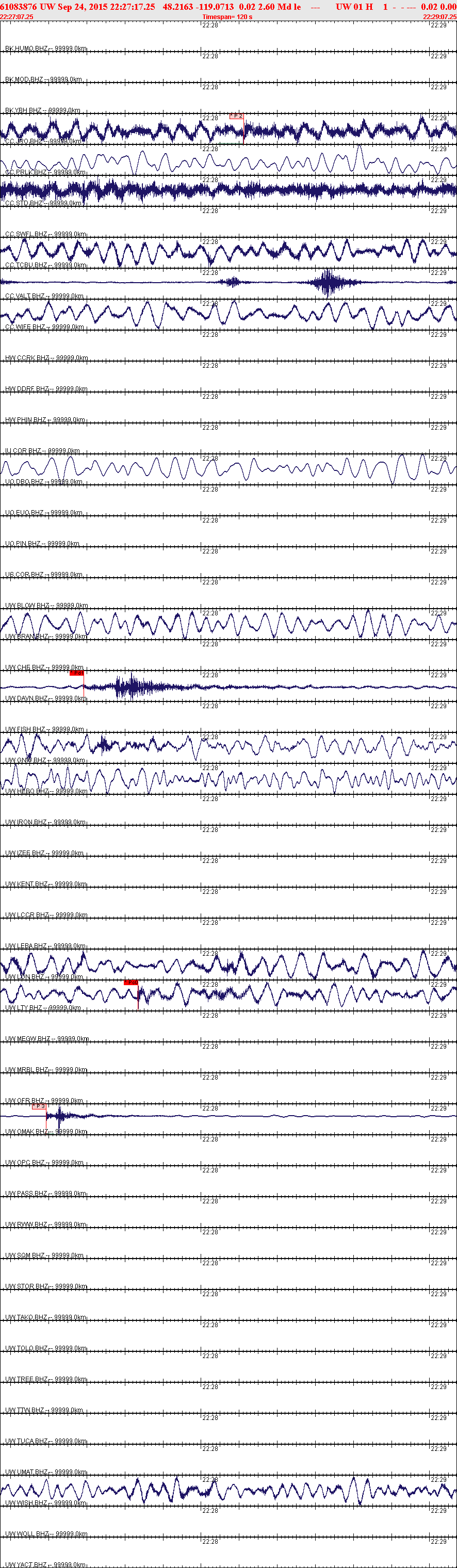Viewport: 457px width, 1568px height.
Task: Select the UW.OMAK BHZ station label
Action: click(x=46, y=1132)
